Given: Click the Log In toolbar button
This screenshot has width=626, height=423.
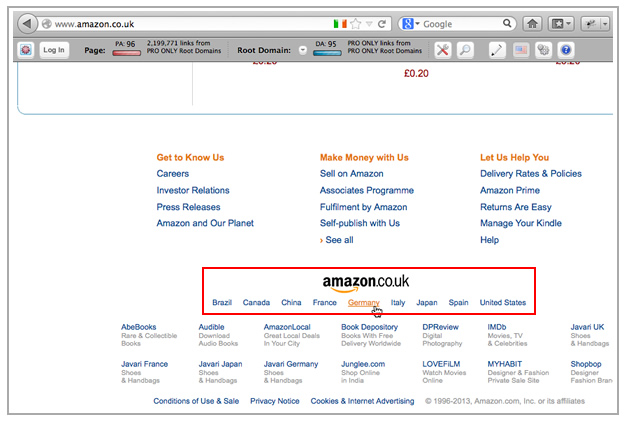Looking at the screenshot, I should coord(53,49).
